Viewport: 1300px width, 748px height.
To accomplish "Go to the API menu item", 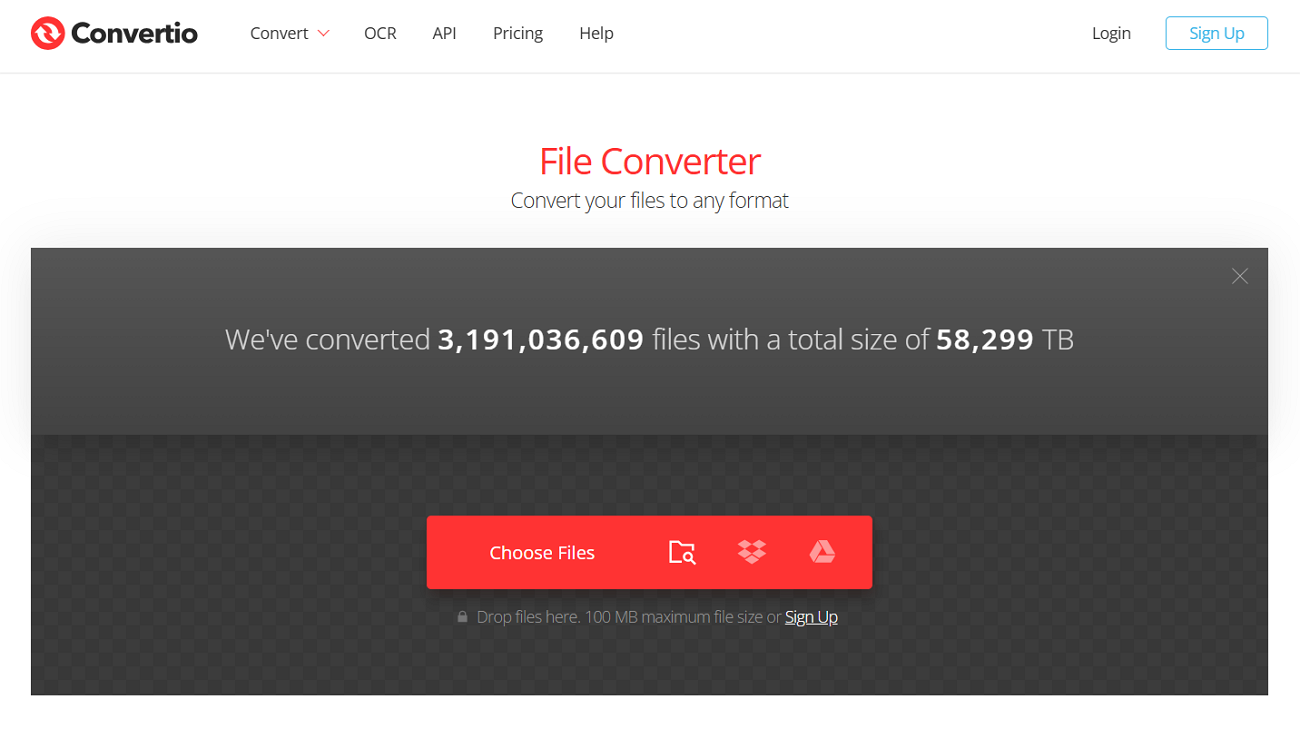I will (x=444, y=33).
